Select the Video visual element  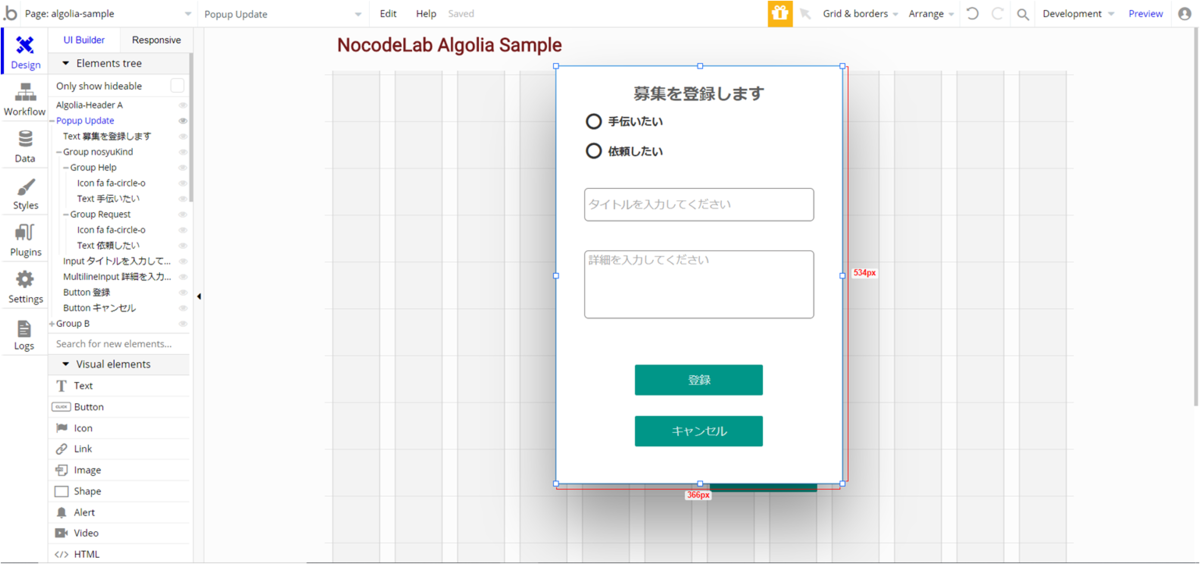click(x=118, y=533)
